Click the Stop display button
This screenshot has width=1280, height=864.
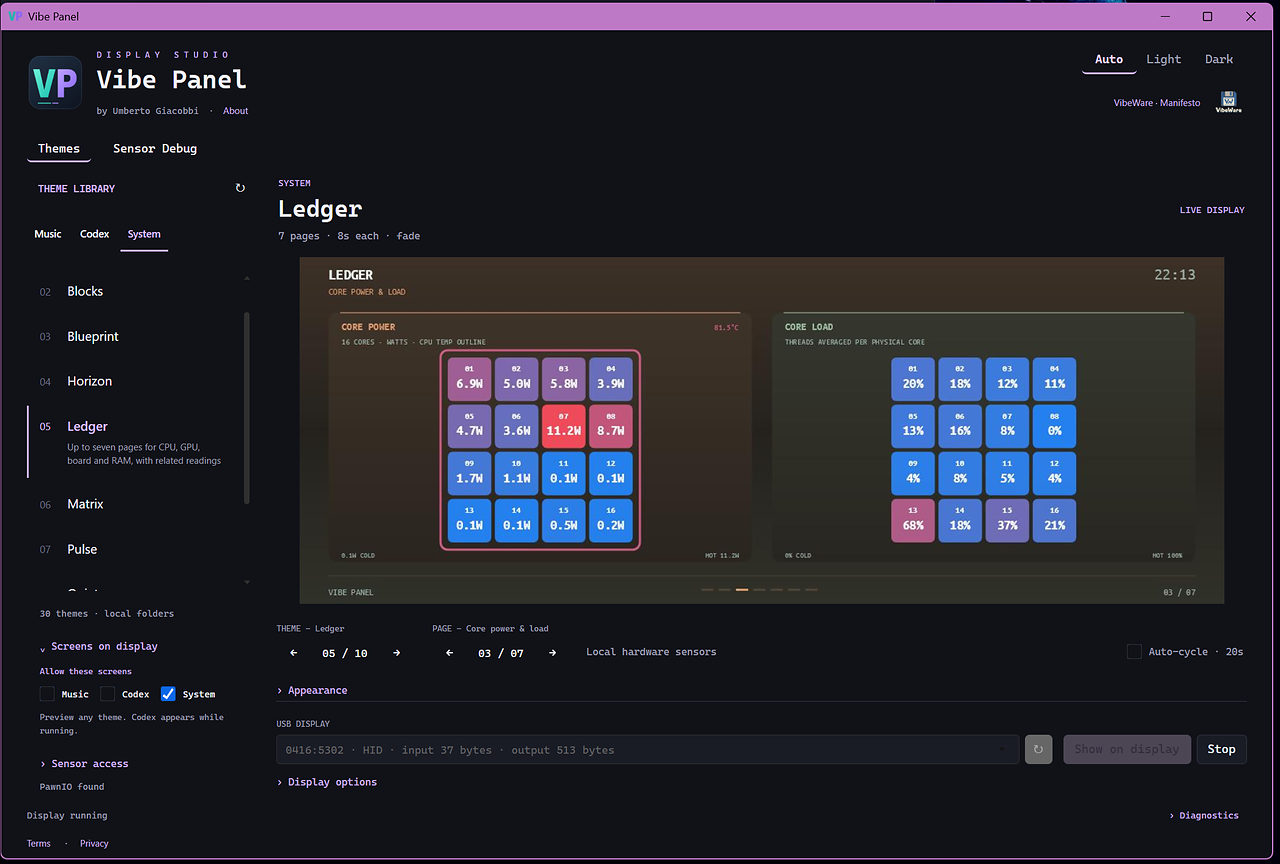click(1221, 749)
